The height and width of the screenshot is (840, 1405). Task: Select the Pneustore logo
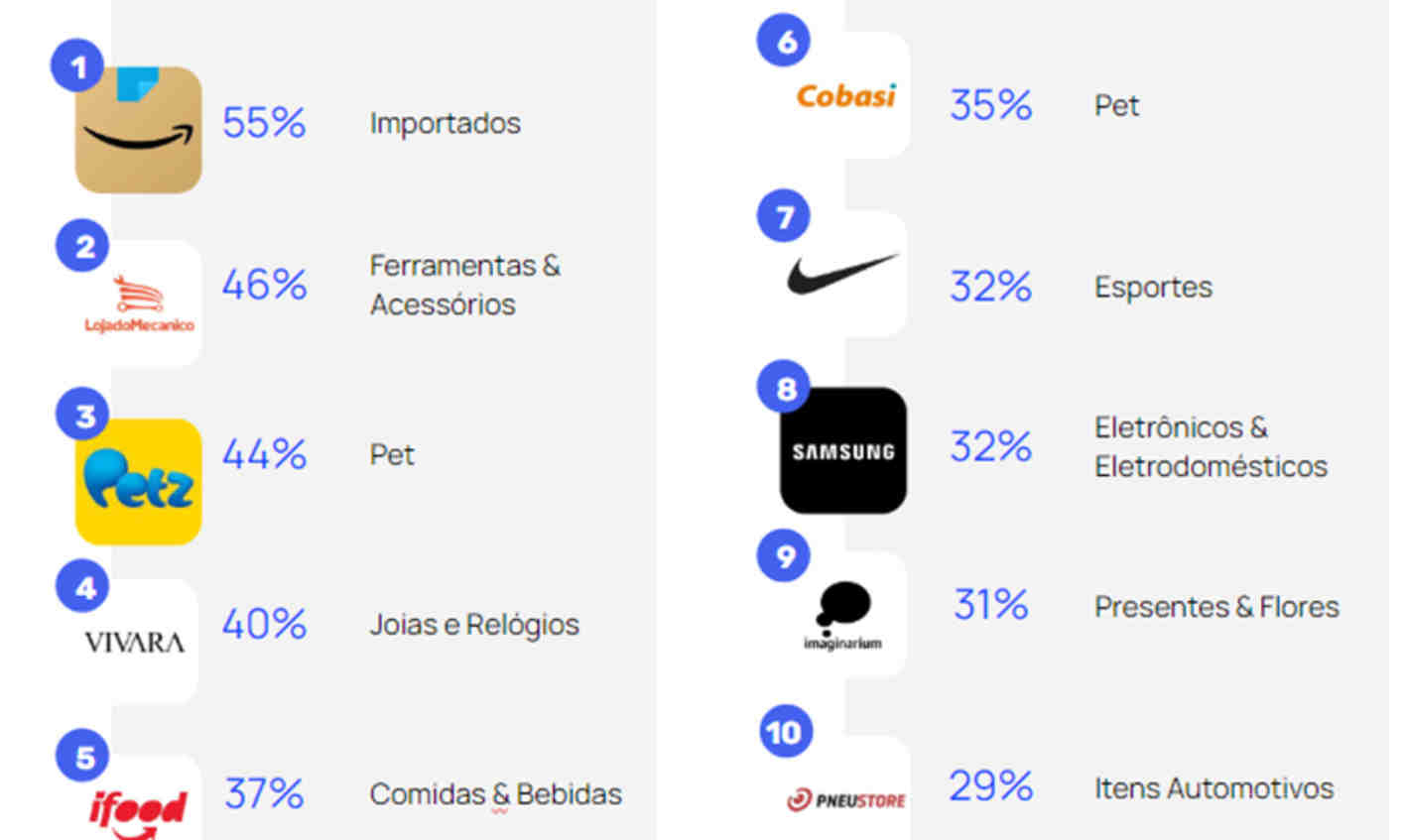(x=845, y=798)
